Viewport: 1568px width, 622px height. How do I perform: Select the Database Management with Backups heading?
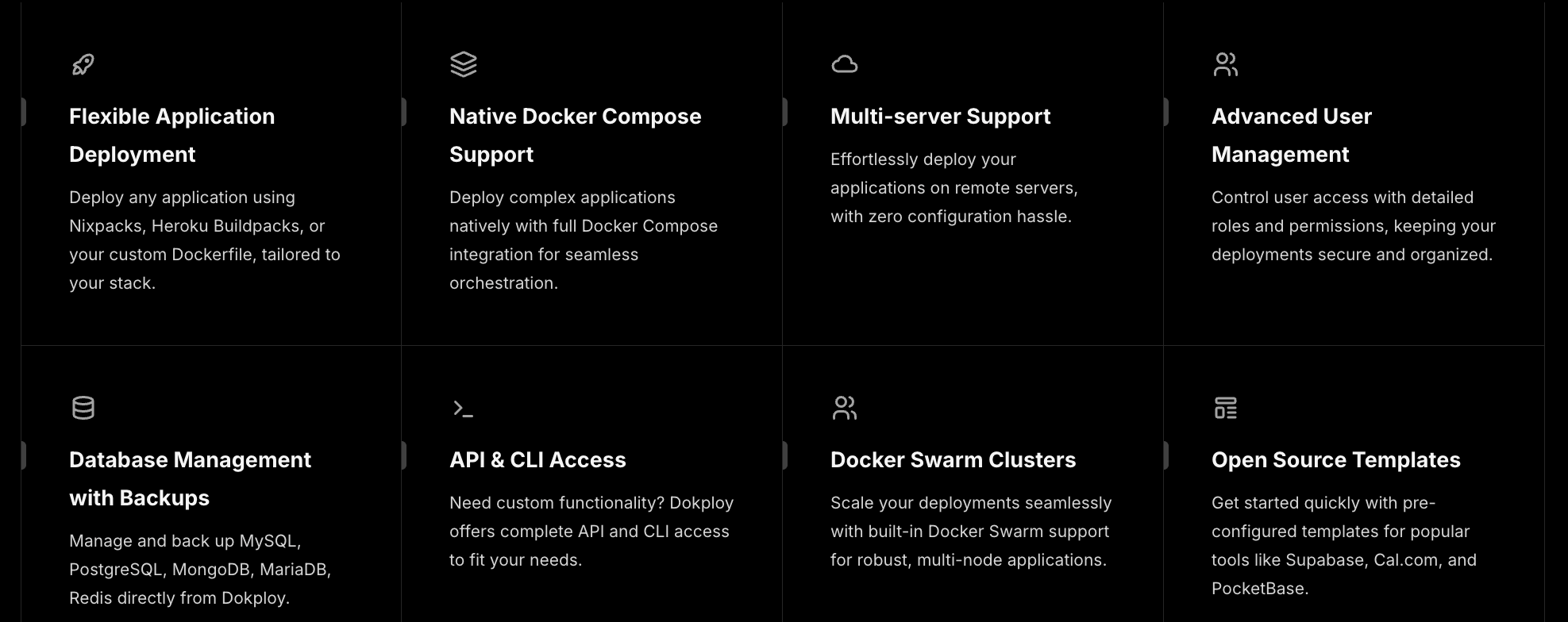pyautogui.click(x=190, y=478)
